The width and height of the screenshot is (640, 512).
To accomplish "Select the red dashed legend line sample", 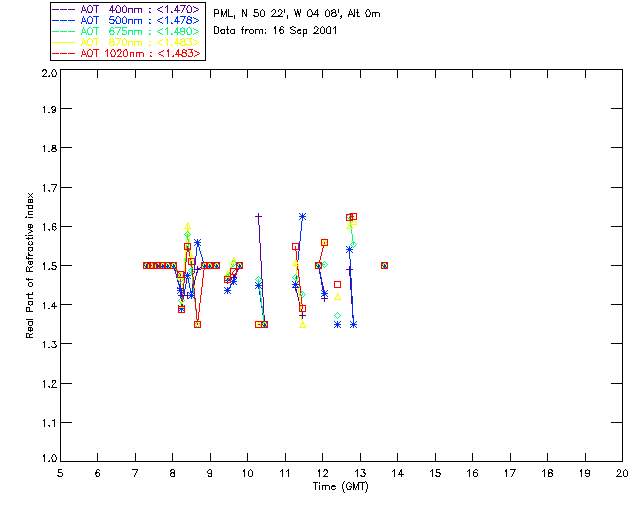I will (x=64, y=53).
